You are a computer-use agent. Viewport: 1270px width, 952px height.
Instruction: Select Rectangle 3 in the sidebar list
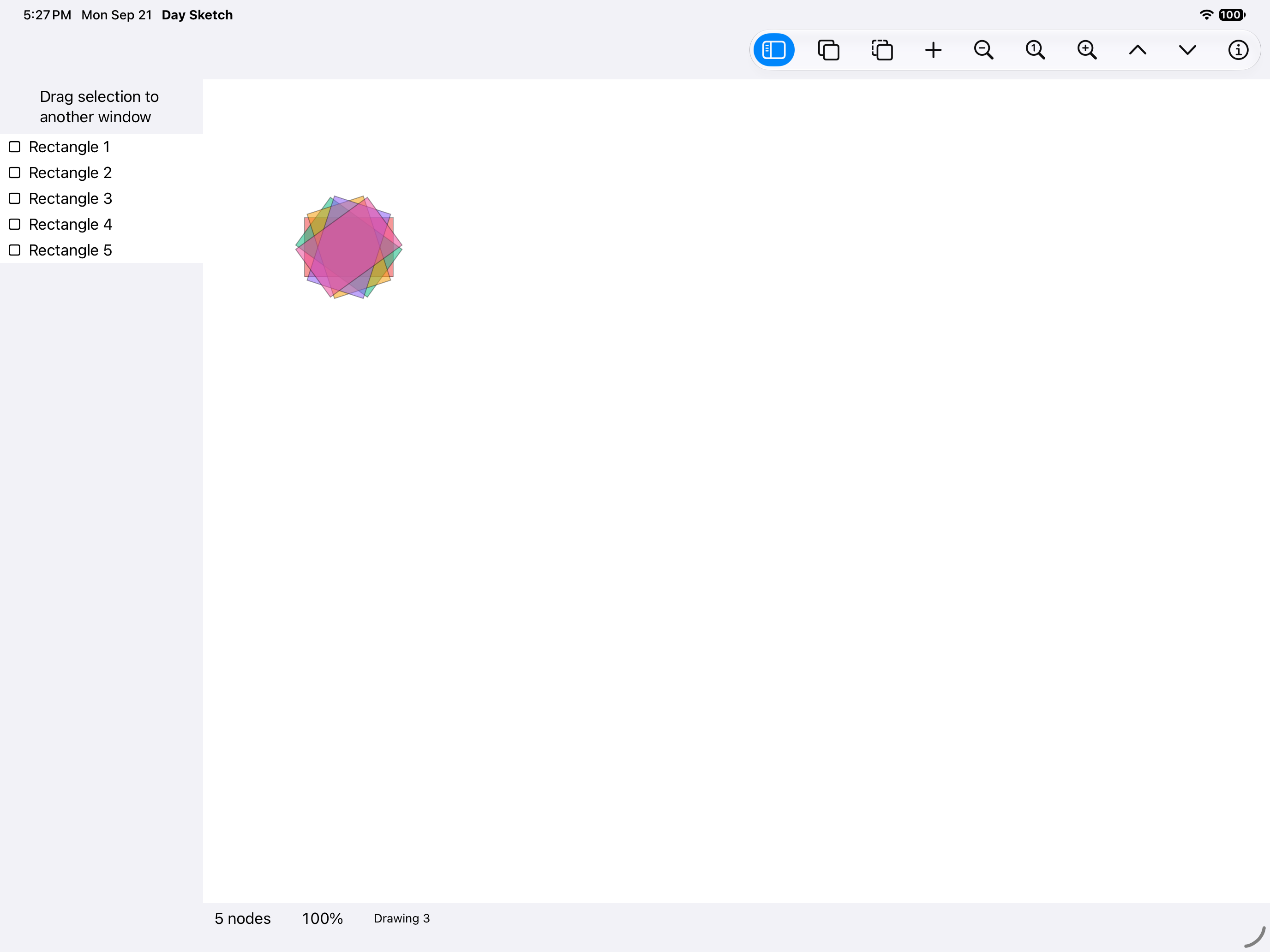[102, 198]
